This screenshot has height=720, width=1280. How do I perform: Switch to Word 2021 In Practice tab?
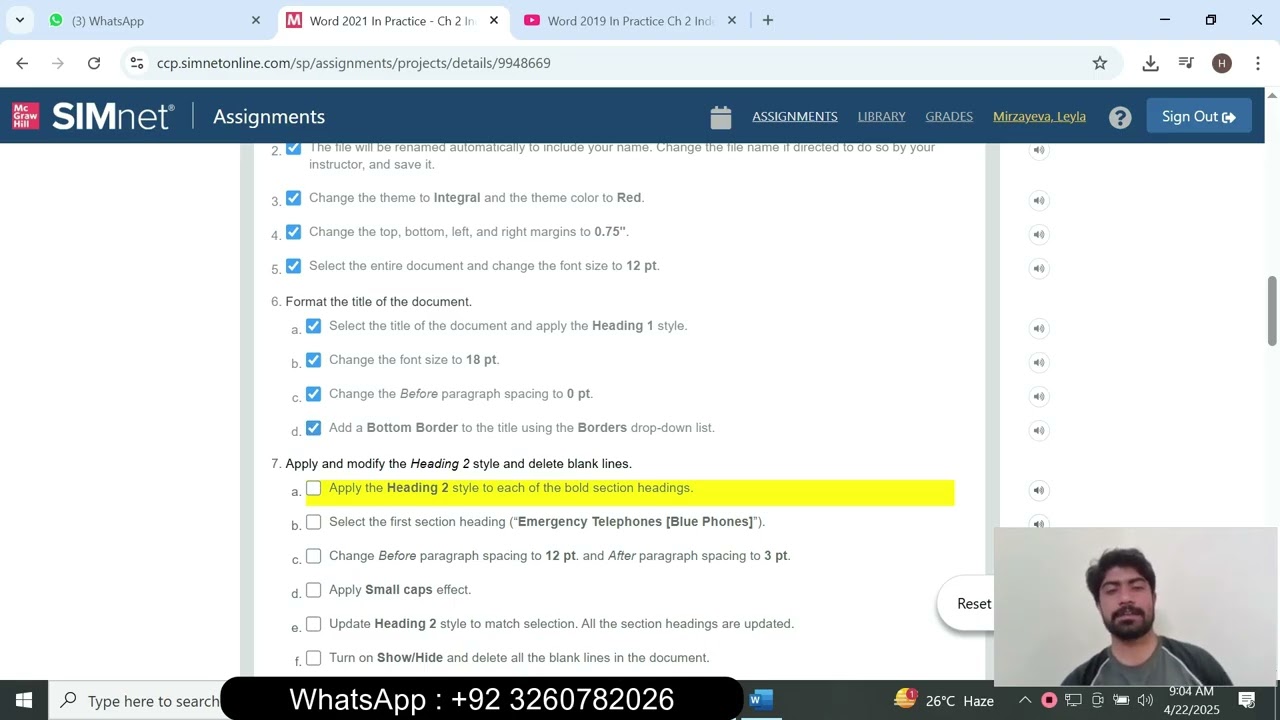click(x=392, y=20)
